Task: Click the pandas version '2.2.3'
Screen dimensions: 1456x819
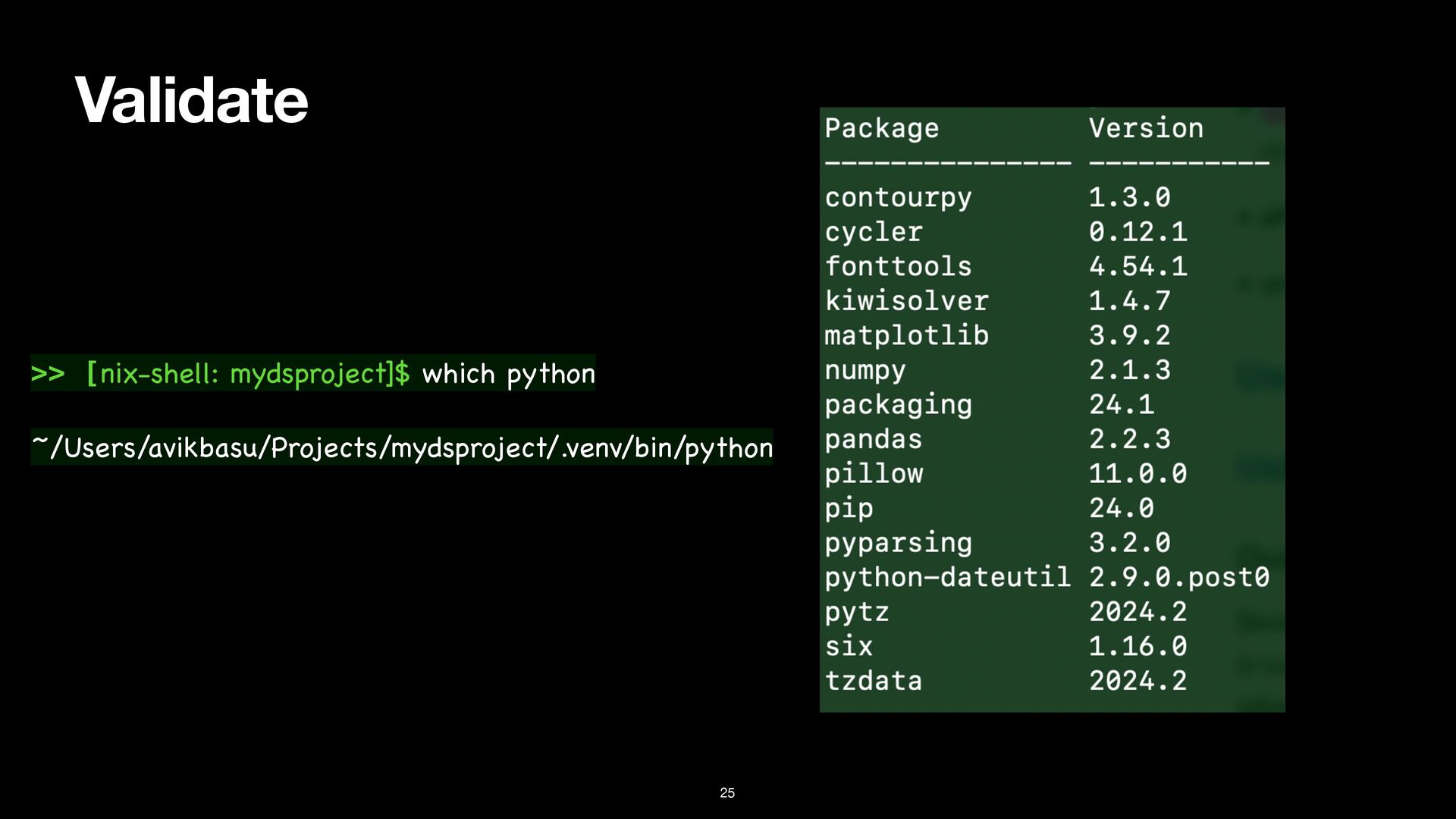Action: point(1130,439)
